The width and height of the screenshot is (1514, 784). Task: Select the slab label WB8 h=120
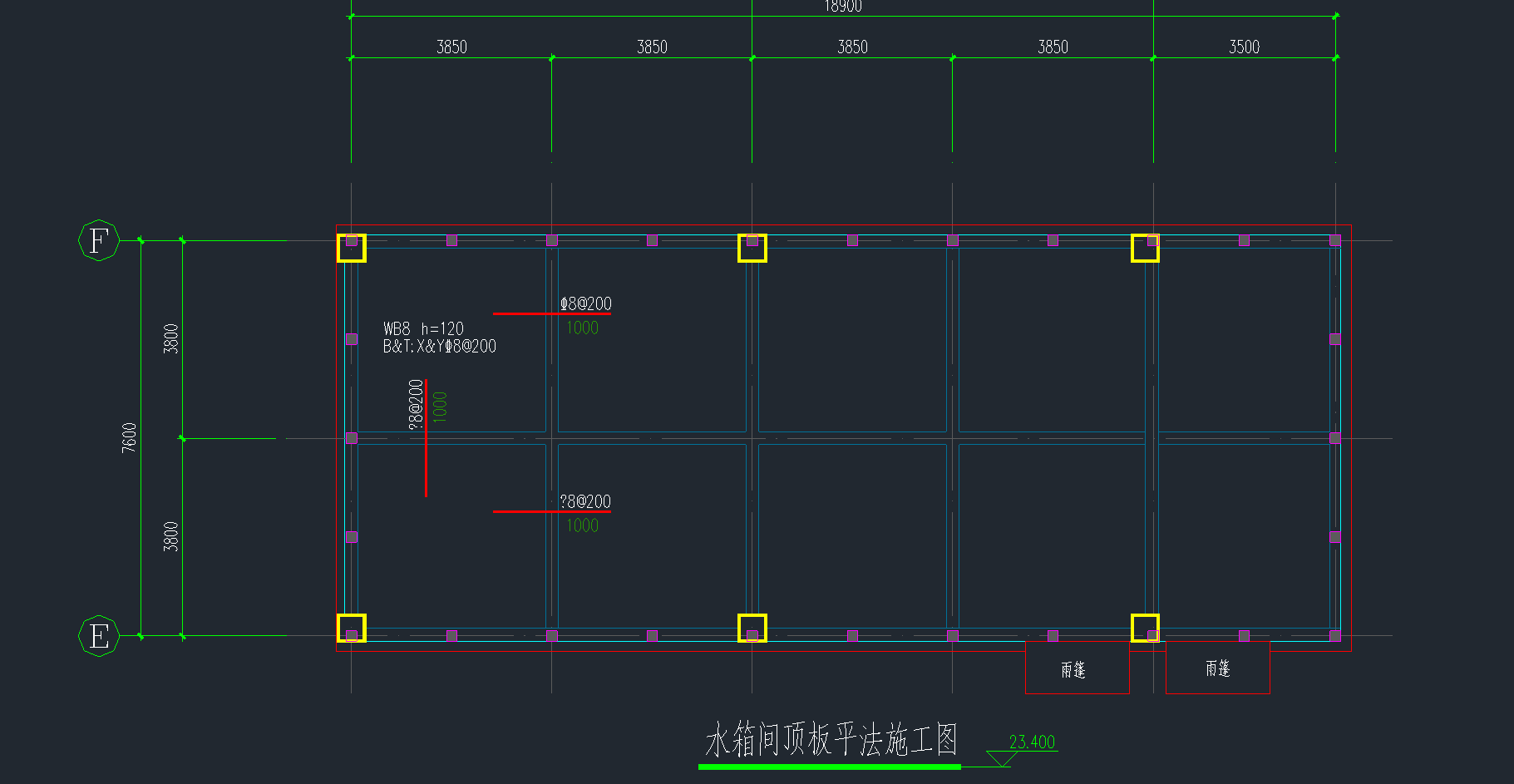[423, 328]
